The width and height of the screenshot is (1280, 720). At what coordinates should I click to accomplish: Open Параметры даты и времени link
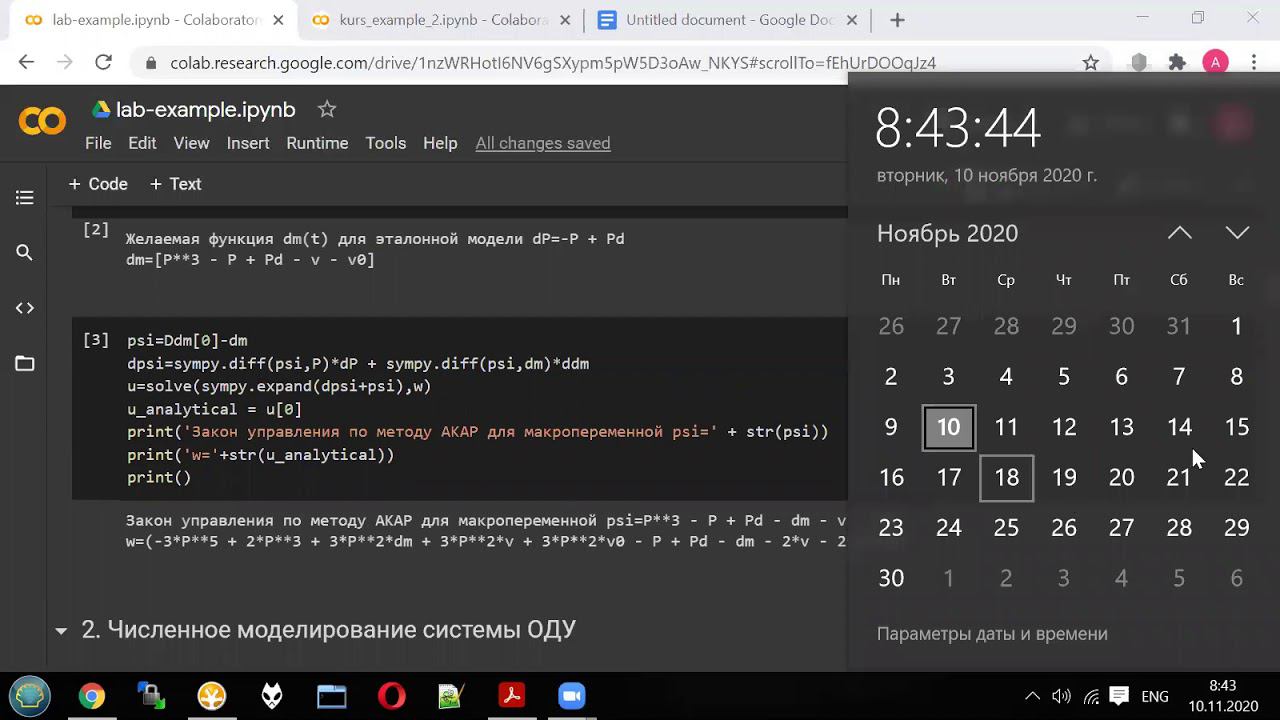click(x=992, y=634)
